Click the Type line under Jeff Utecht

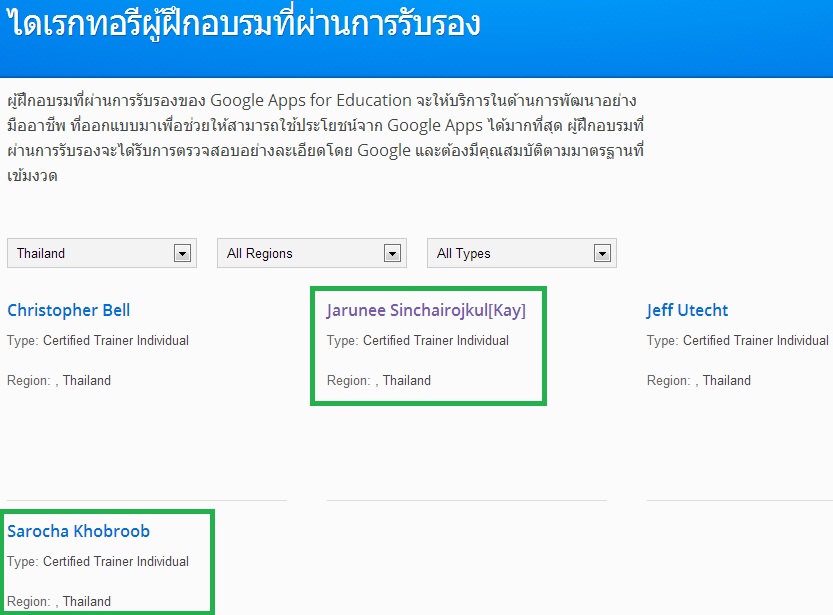pyautogui.click(x=738, y=341)
